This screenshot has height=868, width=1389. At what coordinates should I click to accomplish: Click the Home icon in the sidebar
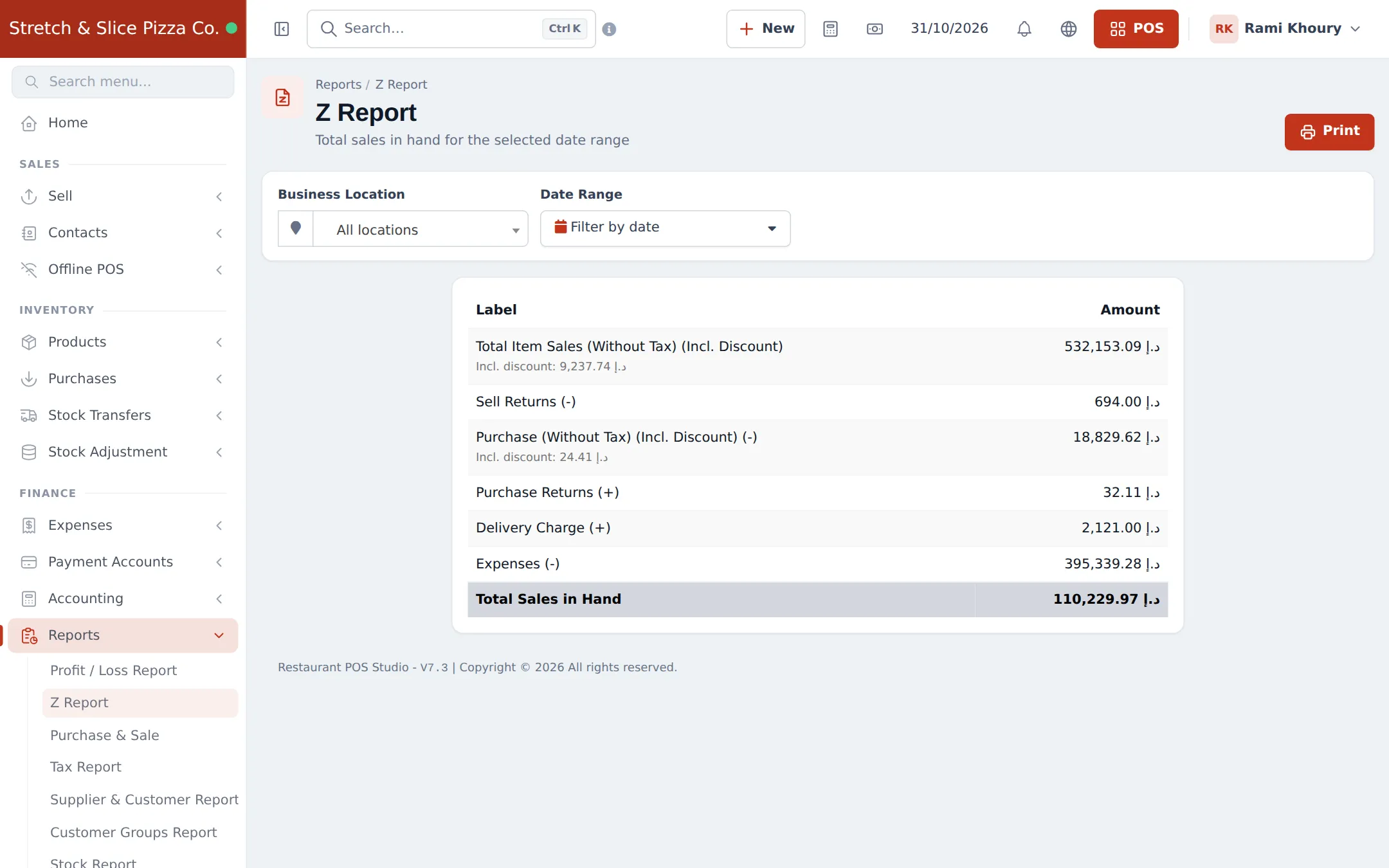click(29, 123)
